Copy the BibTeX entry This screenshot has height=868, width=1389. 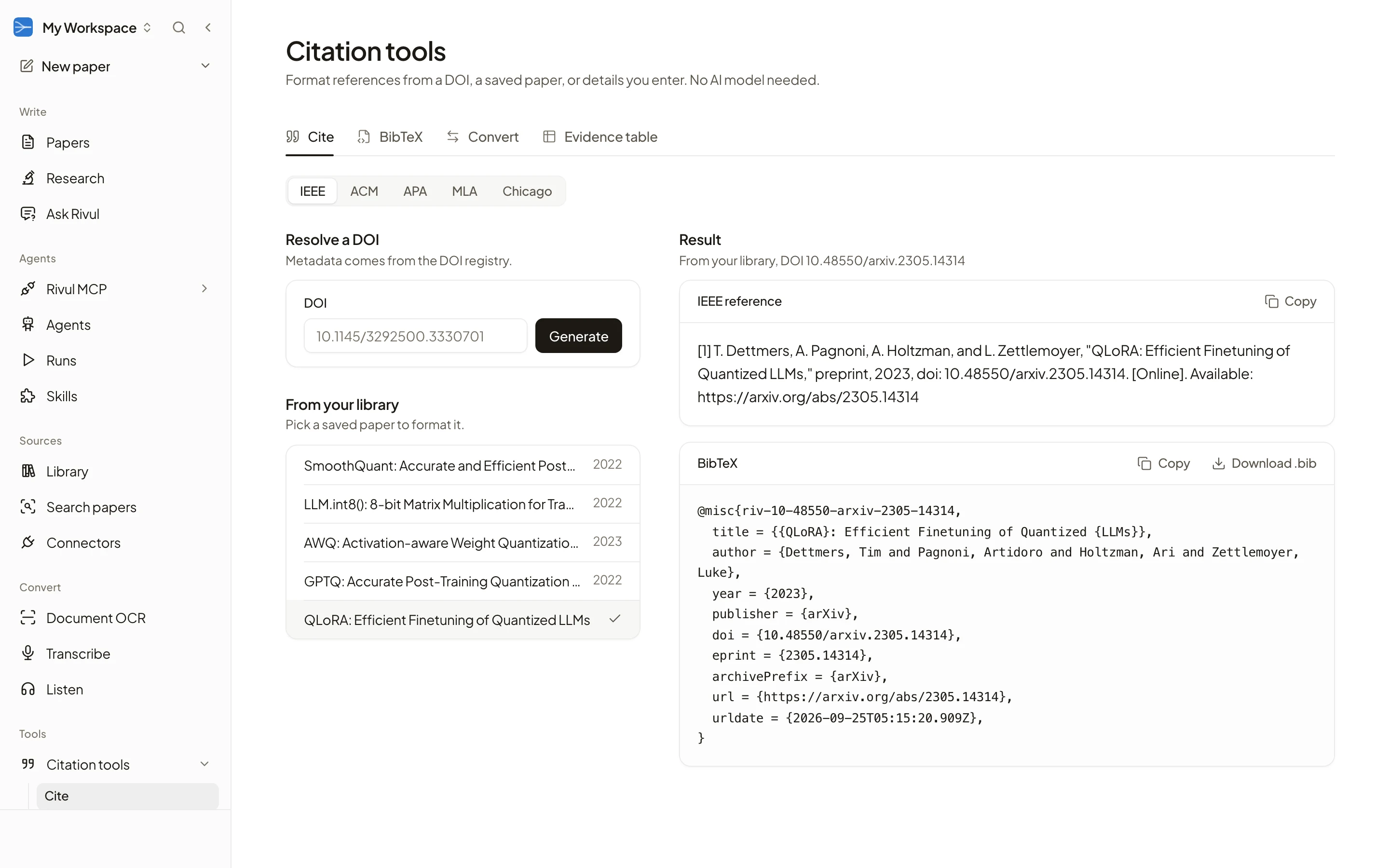1163,463
